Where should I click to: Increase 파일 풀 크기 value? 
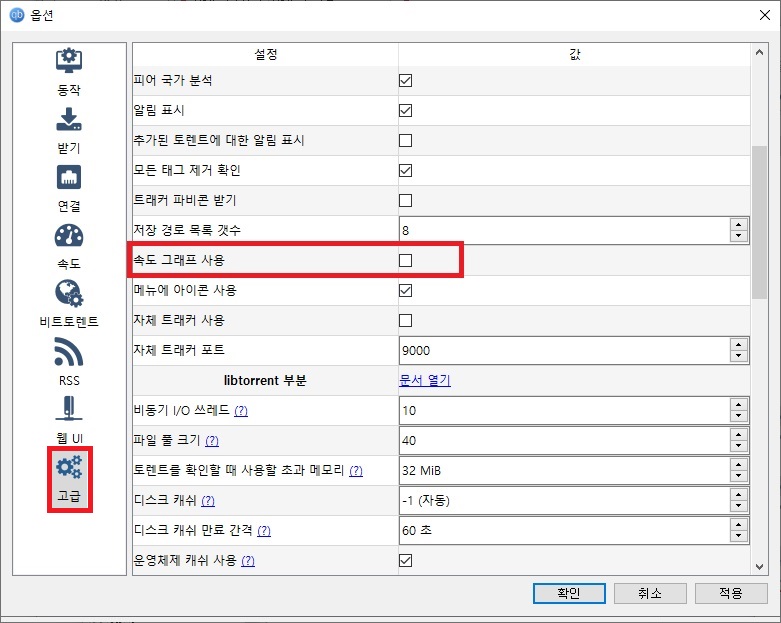(739, 435)
